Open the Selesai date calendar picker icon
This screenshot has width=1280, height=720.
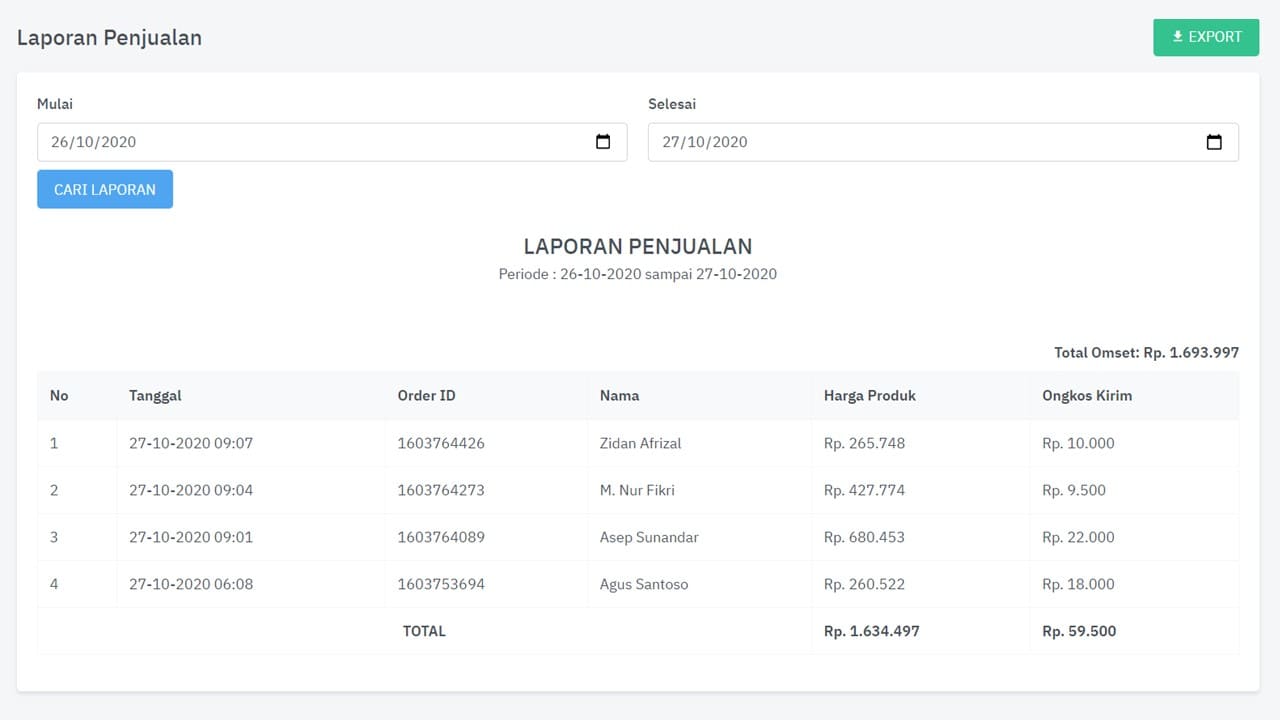pos(1214,142)
